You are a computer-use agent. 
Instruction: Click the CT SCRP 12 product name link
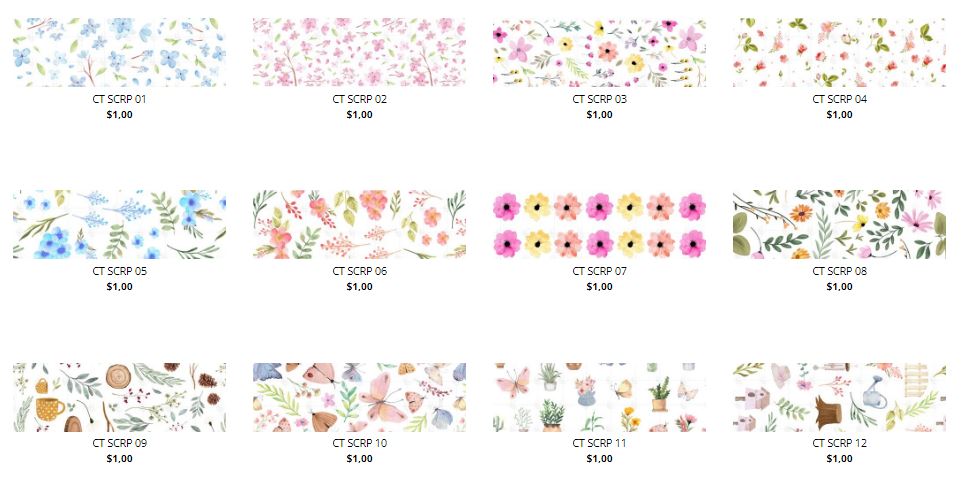pos(839,443)
